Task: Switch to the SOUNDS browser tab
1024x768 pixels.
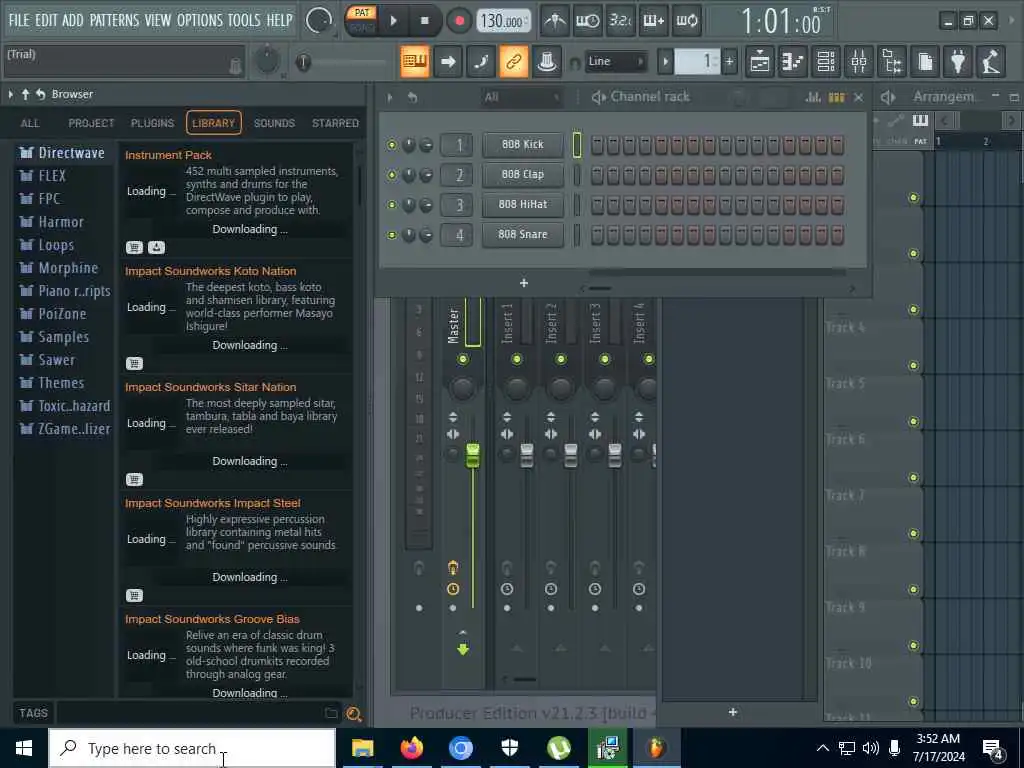Action: coord(274,123)
